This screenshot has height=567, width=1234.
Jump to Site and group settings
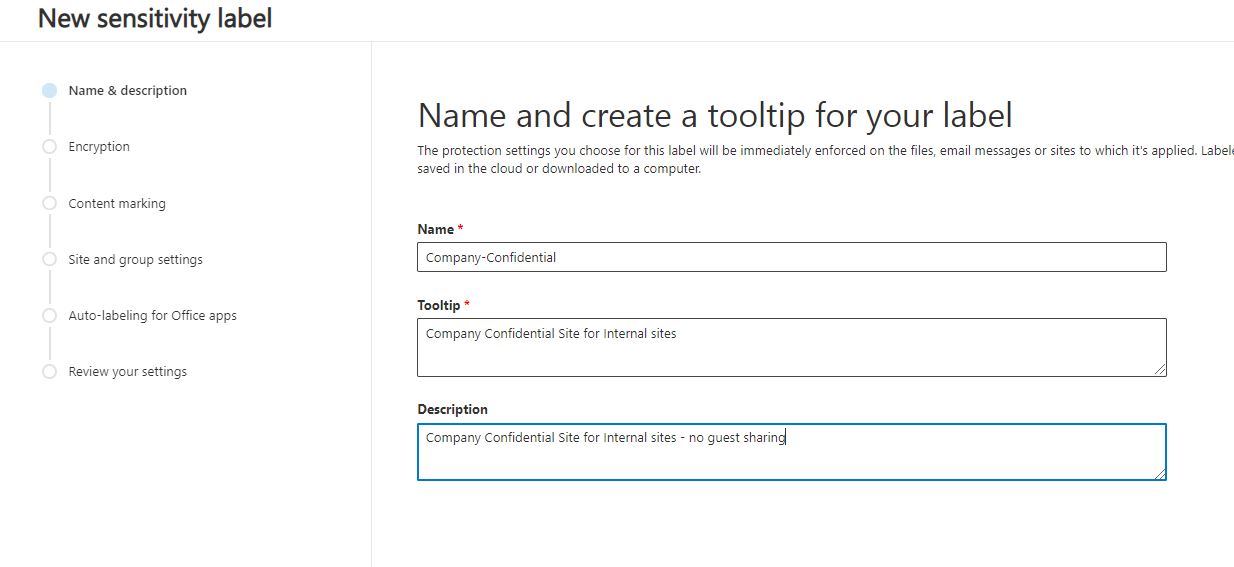point(135,259)
